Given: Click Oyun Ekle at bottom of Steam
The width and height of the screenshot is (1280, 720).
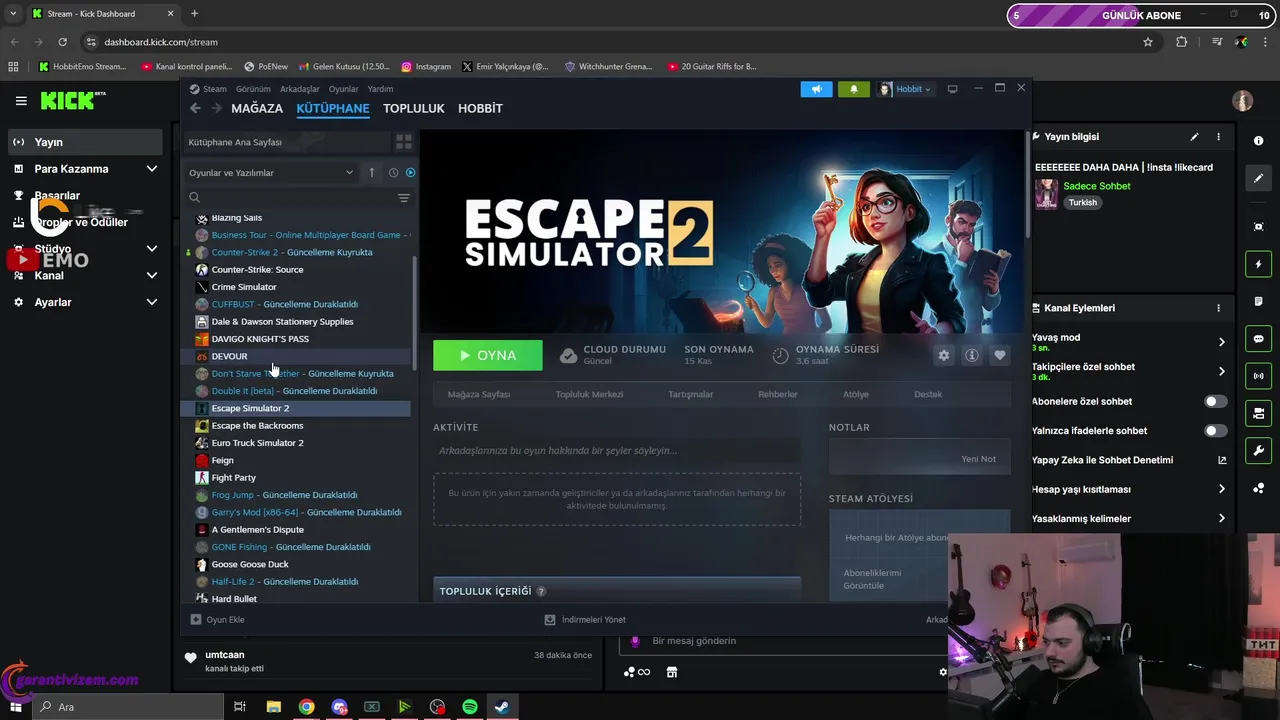Looking at the screenshot, I should pyautogui.click(x=218, y=620).
